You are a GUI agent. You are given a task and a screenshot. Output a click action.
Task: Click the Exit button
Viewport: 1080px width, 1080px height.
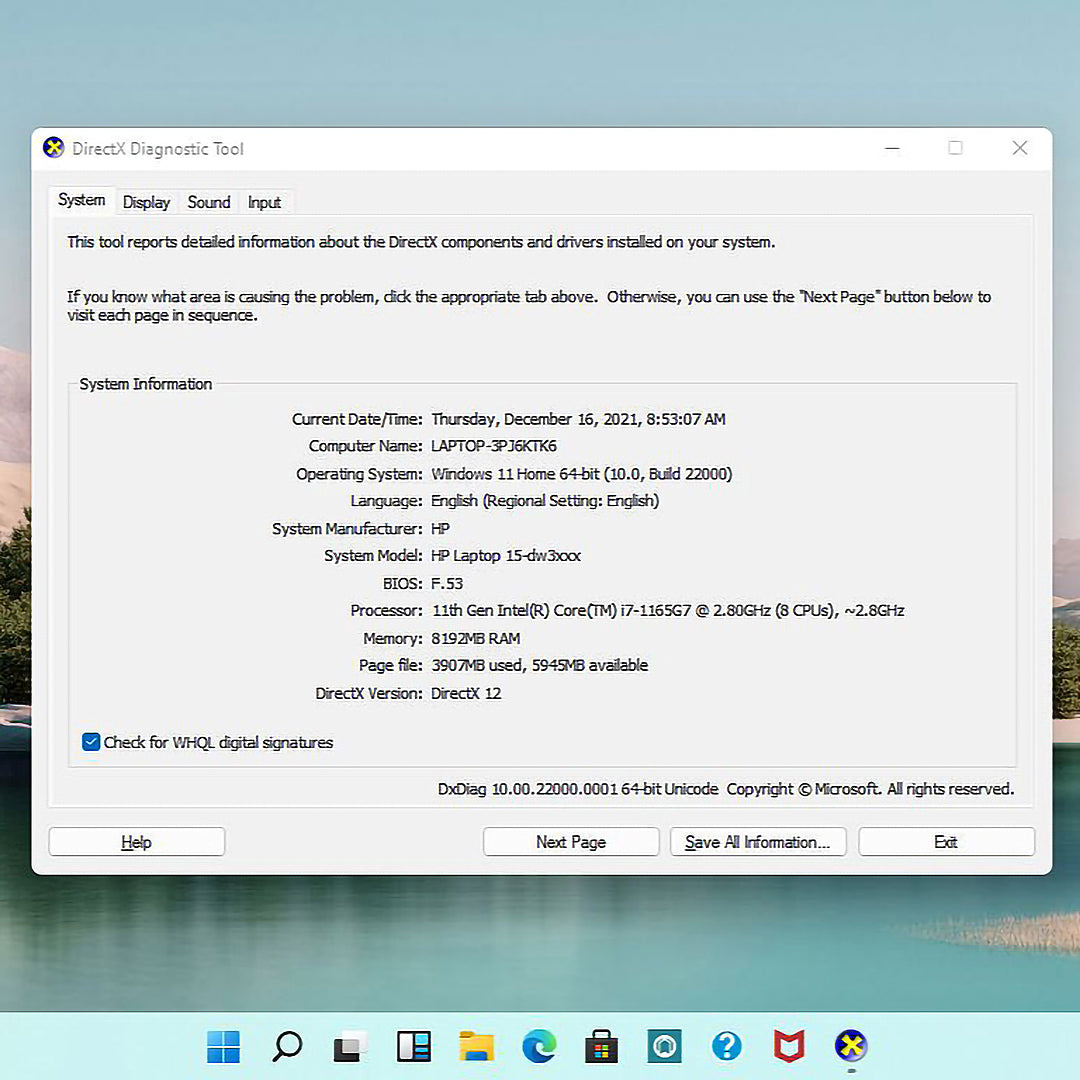[x=946, y=842]
